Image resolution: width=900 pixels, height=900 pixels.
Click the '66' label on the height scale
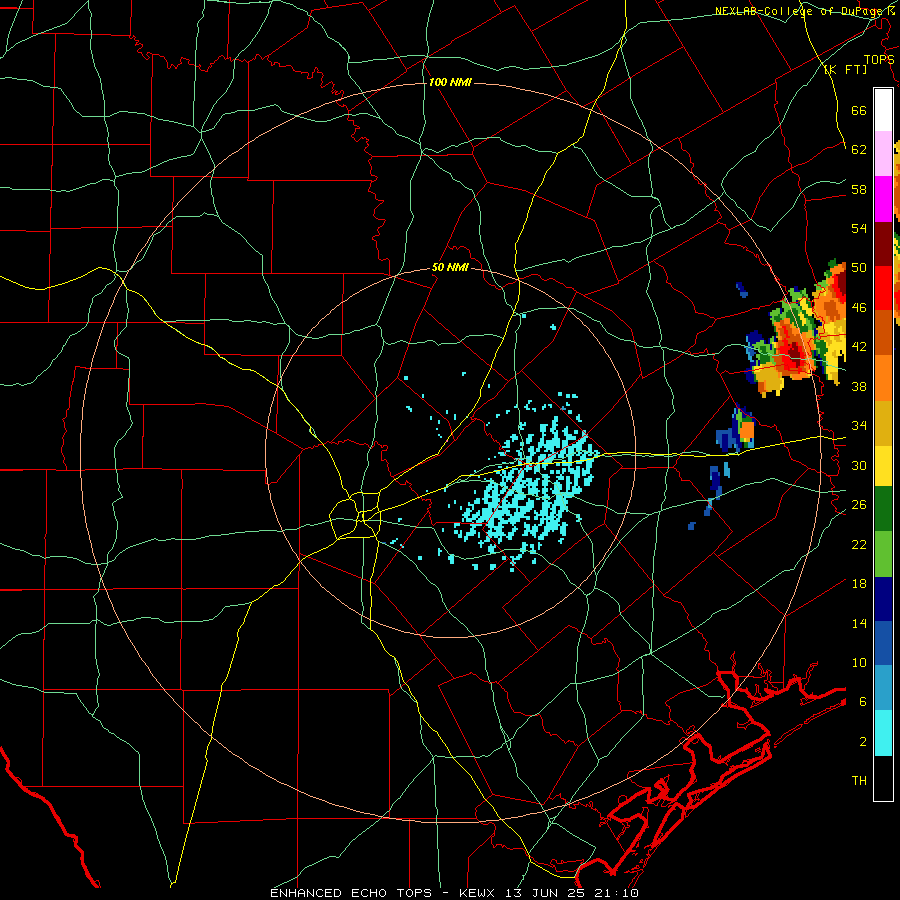pyautogui.click(x=859, y=110)
